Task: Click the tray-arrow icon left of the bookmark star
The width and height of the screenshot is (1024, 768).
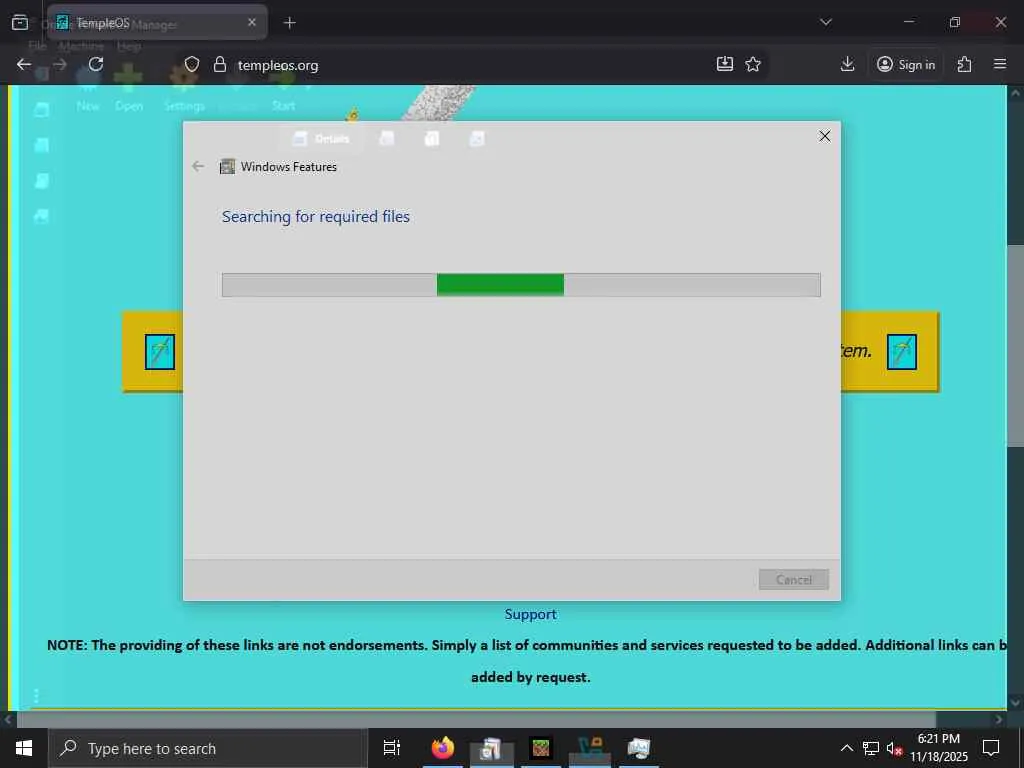Action: 725,64
